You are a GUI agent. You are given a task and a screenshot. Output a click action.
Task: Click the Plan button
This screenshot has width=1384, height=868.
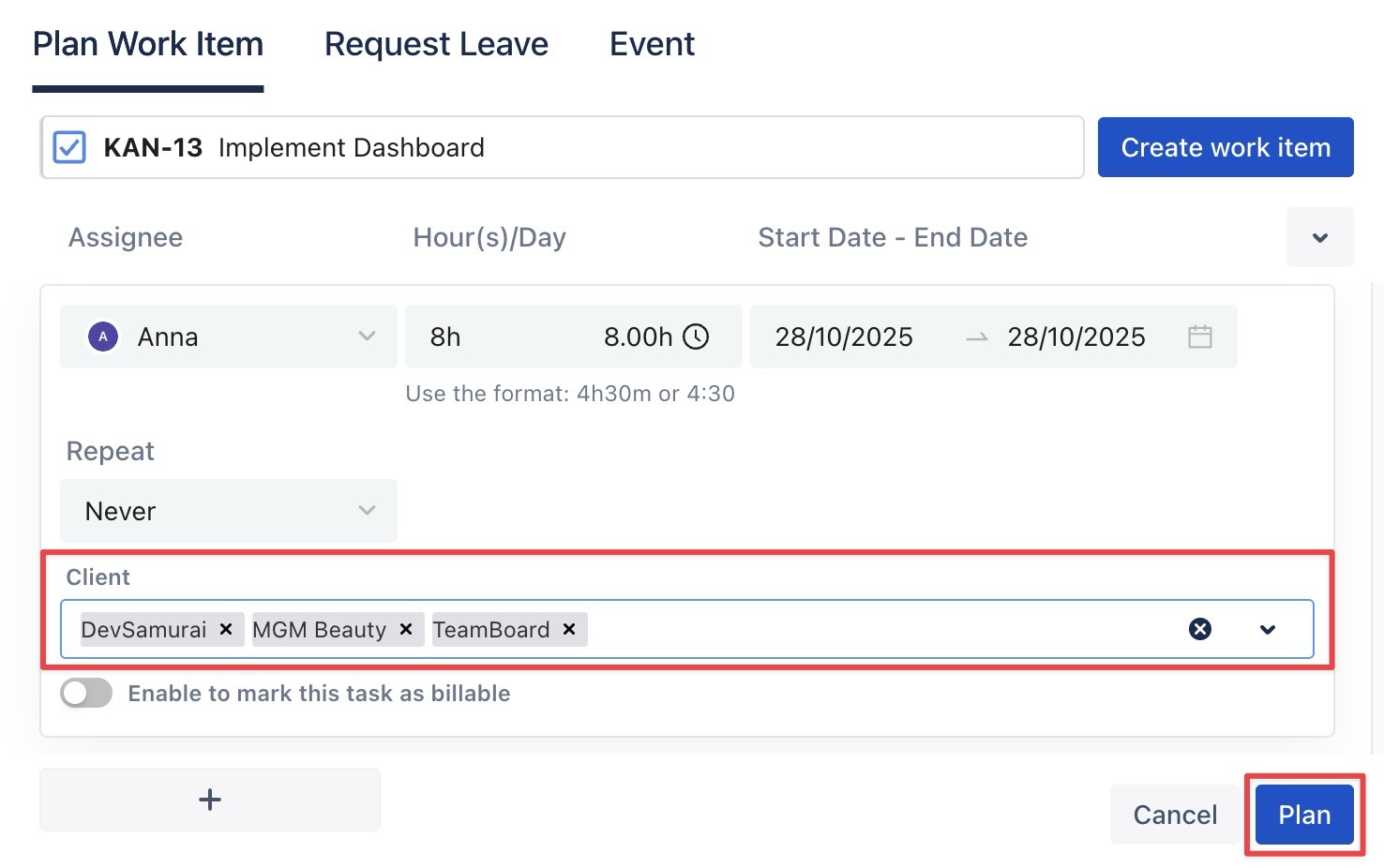(1304, 815)
